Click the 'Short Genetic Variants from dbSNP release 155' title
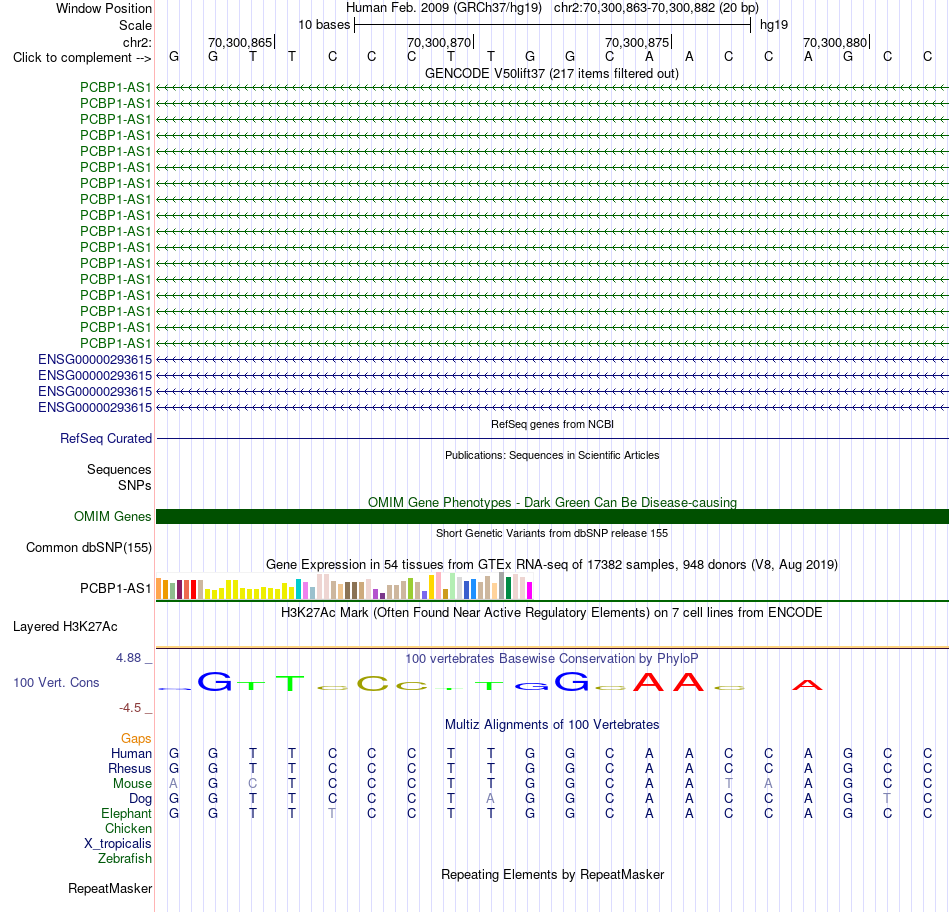The height and width of the screenshot is (912, 950). (x=552, y=533)
